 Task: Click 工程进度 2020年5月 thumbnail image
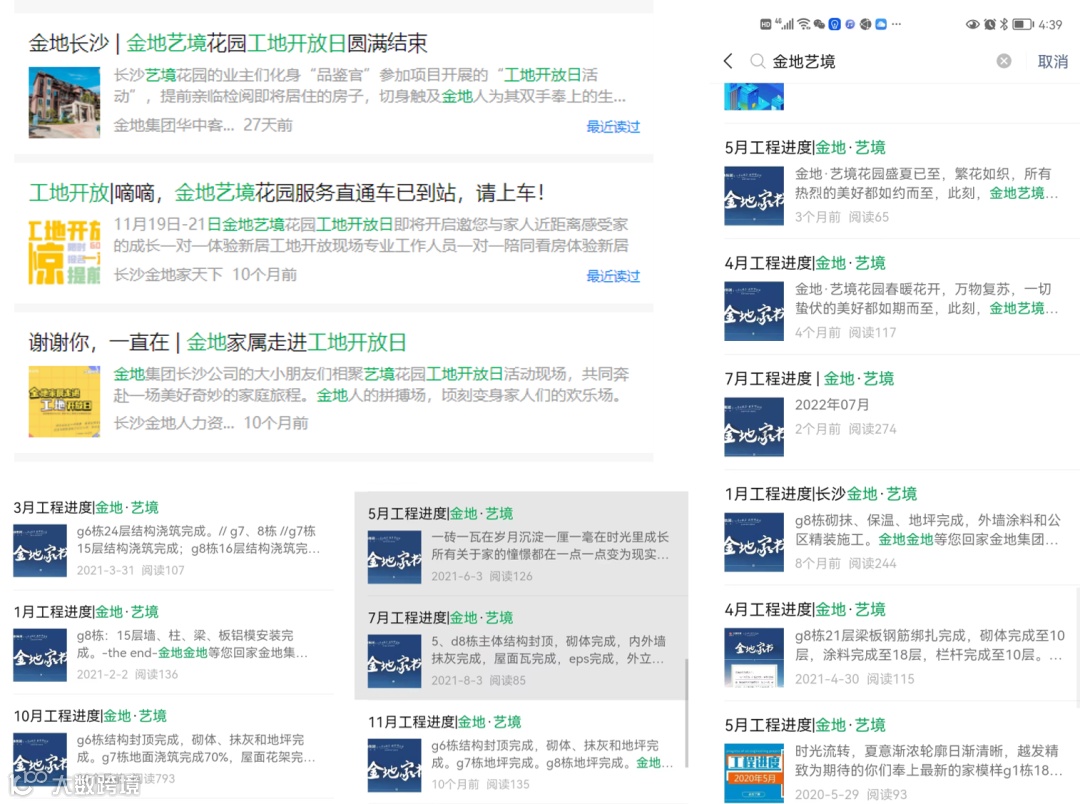pyautogui.click(x=754, y=773)
